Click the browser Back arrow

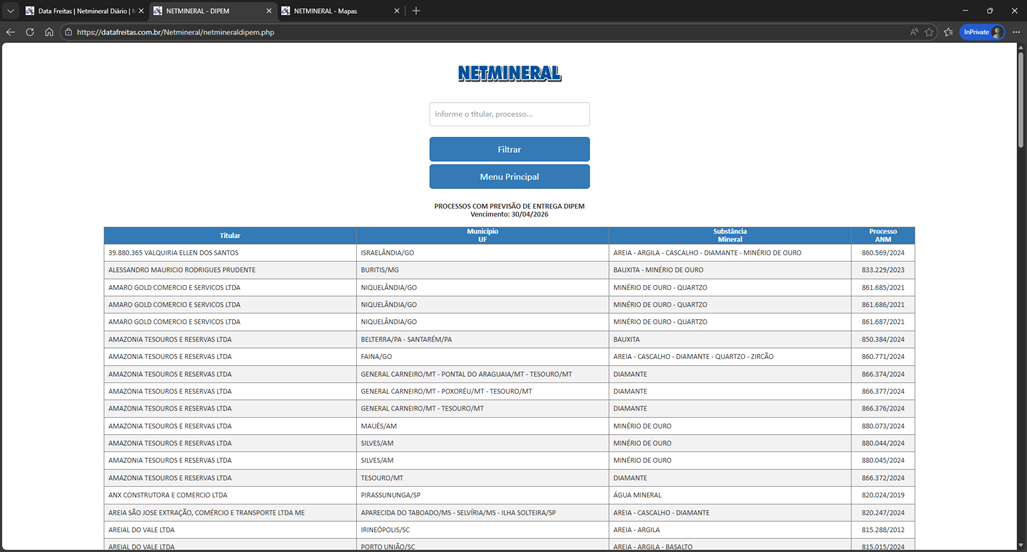pyautogui.click(x=10, y=32)
